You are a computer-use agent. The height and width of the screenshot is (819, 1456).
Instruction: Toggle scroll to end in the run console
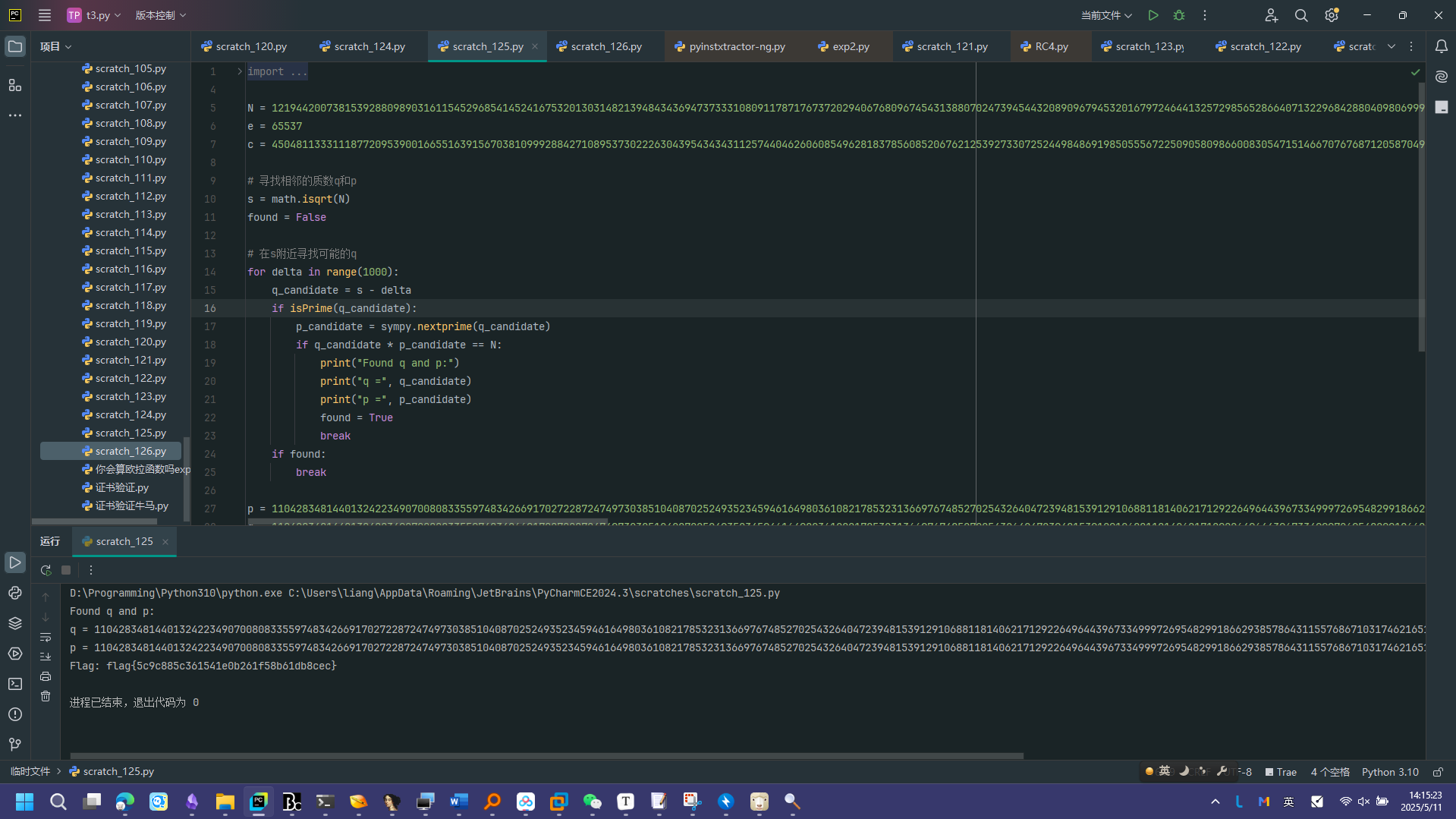coord(46,656)
